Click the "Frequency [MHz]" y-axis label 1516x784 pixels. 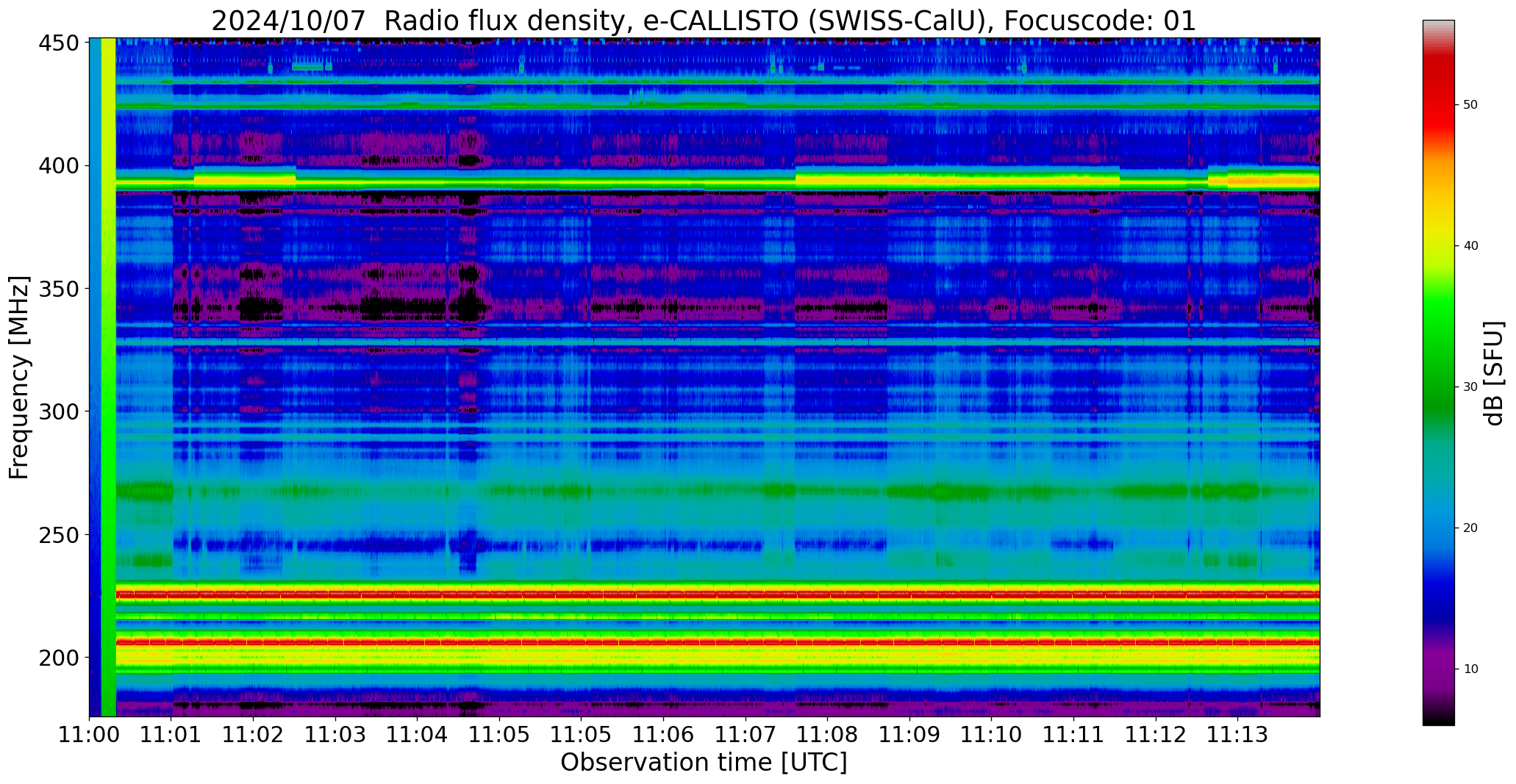tap(19, 378)
